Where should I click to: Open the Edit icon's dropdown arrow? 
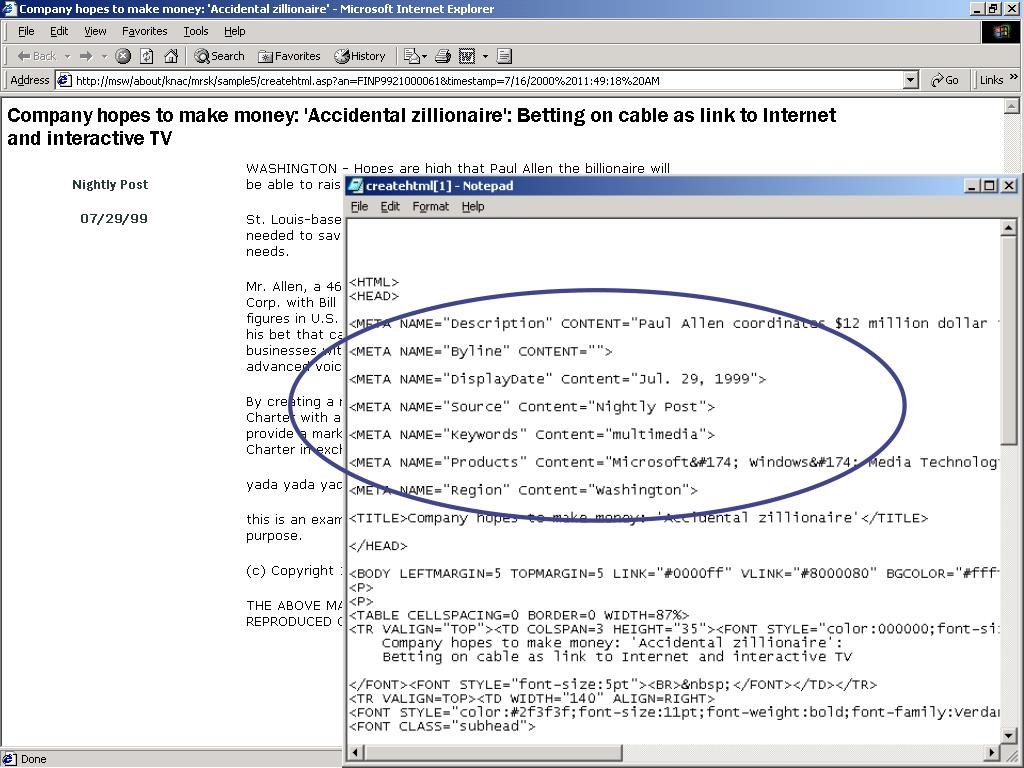click(x=485, y=56)
